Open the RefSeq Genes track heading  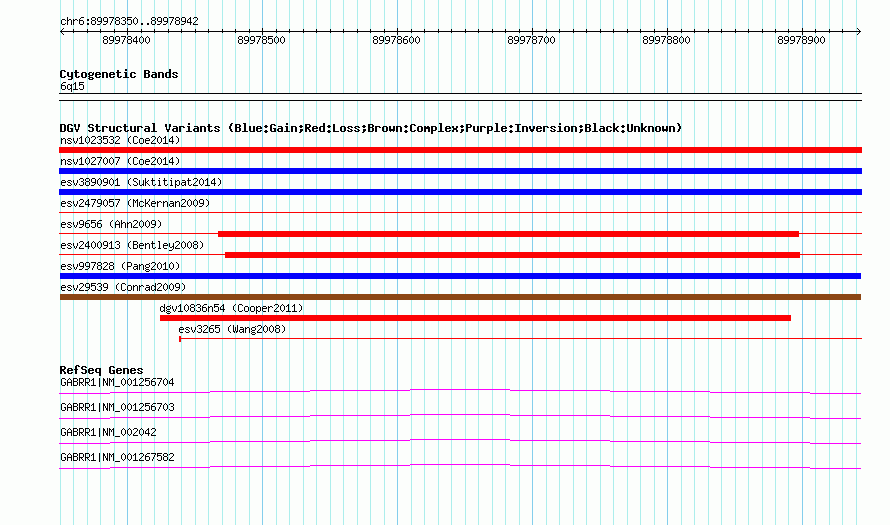pos(101,370)
